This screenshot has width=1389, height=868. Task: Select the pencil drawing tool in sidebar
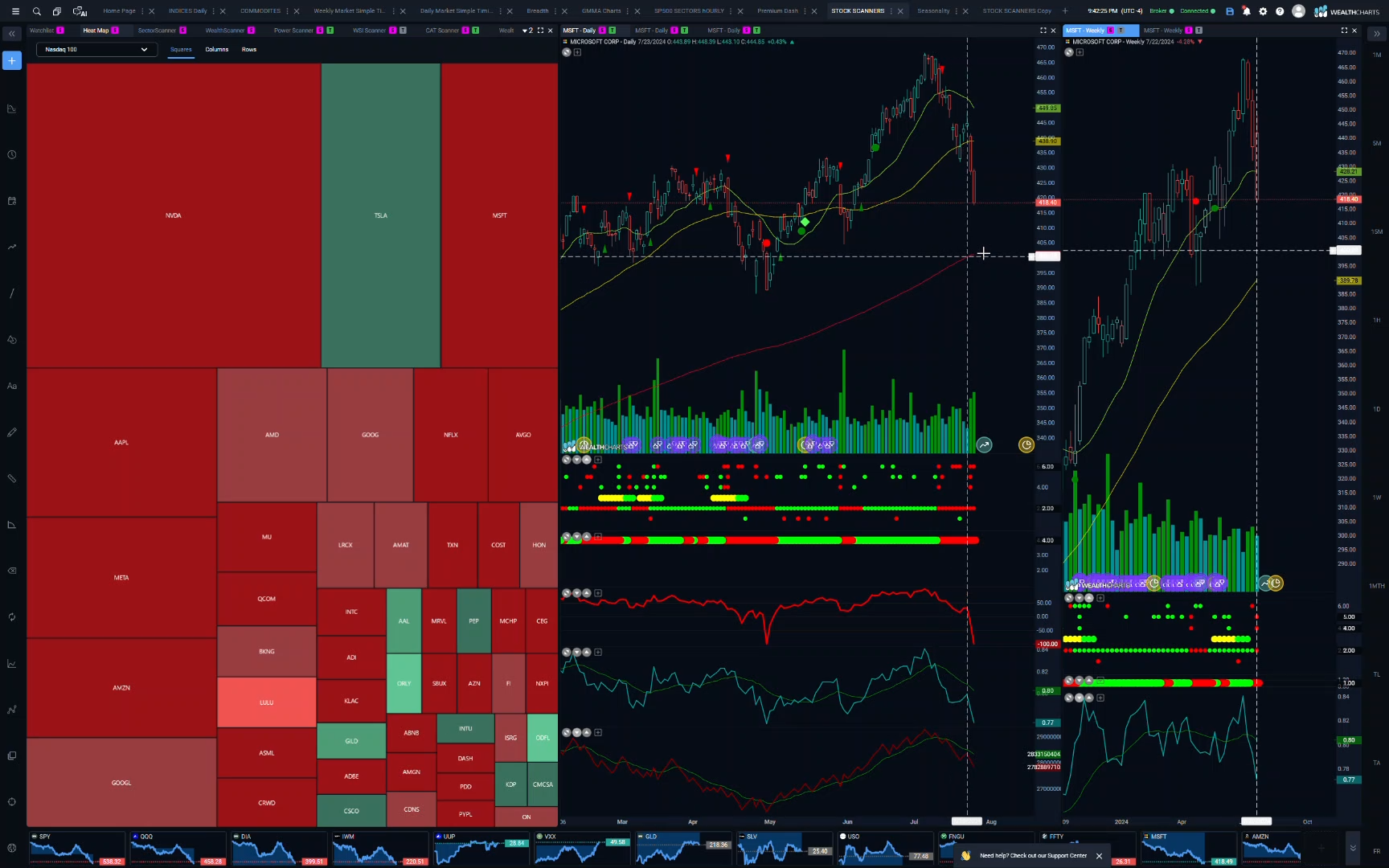(12, 432)
